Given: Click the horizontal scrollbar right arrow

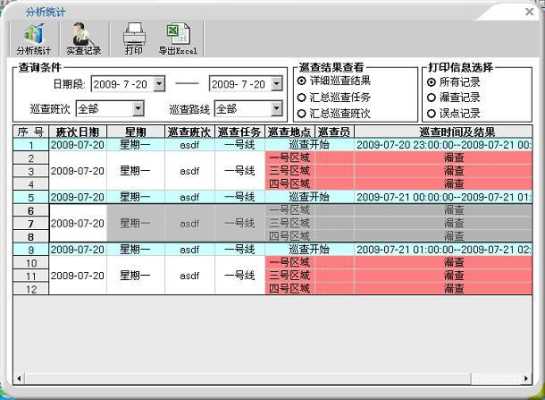Looking at the screenshot, I should [526, 378].
